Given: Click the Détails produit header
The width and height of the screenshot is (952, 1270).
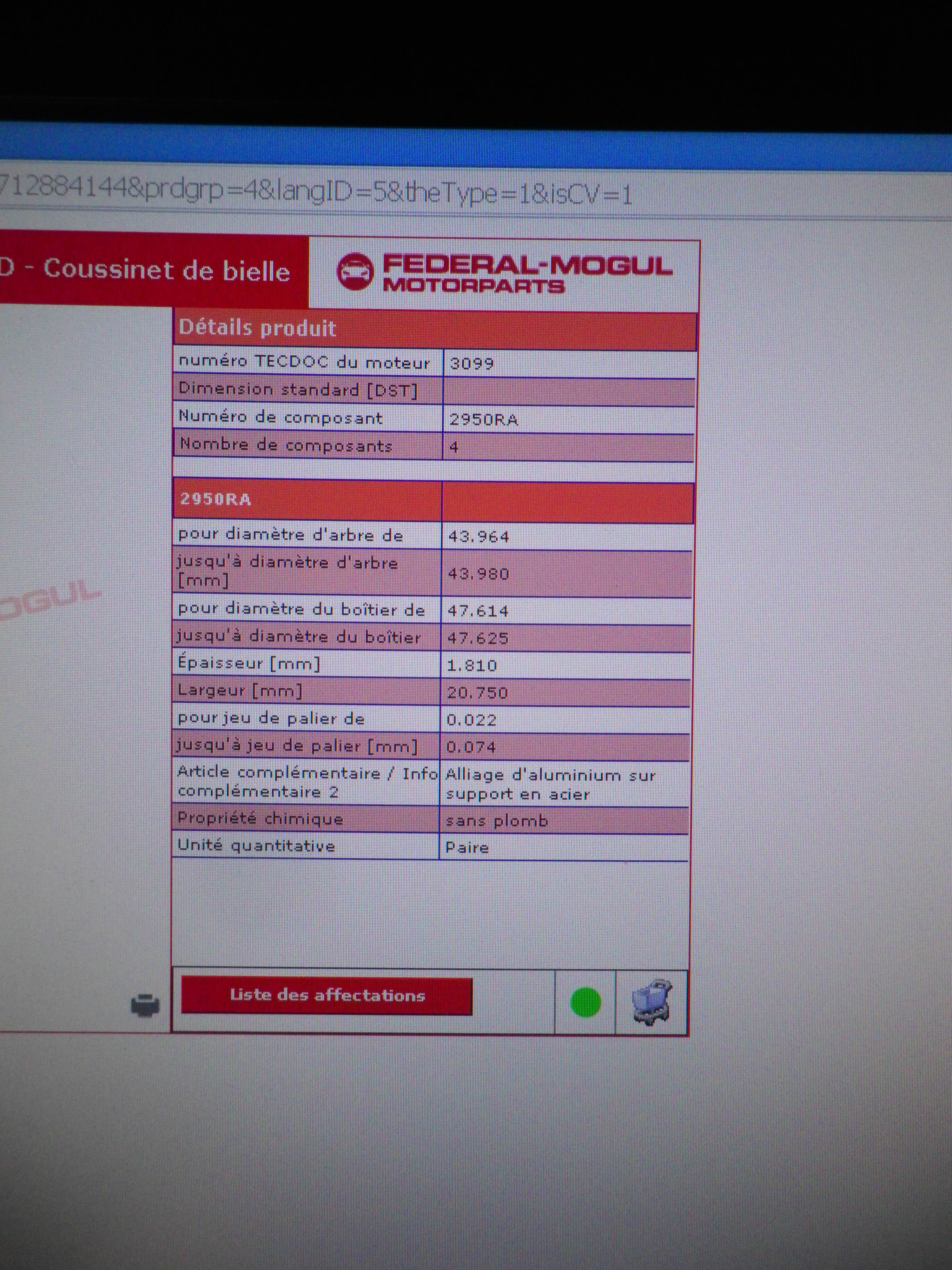Looking at the screenshot, I should (x=257, y=328).
